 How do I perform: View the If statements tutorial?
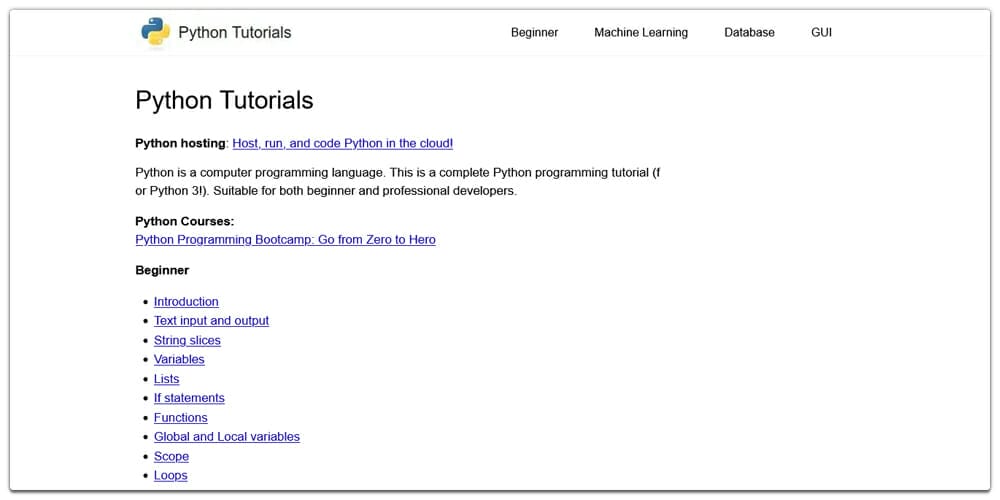click(189, 398)
